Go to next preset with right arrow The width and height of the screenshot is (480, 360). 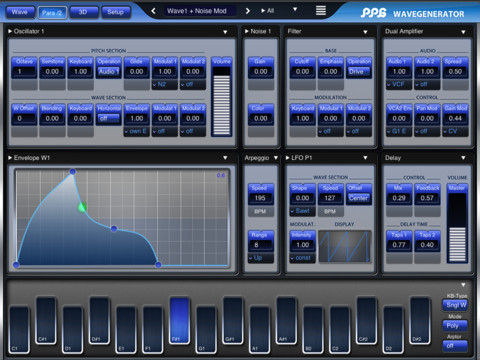tap(247, 11)
